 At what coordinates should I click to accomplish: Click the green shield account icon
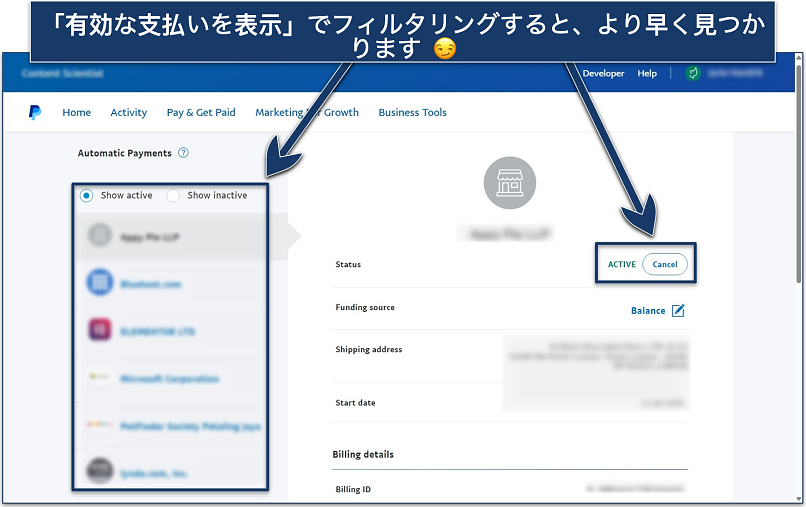[x=692, y=74]
